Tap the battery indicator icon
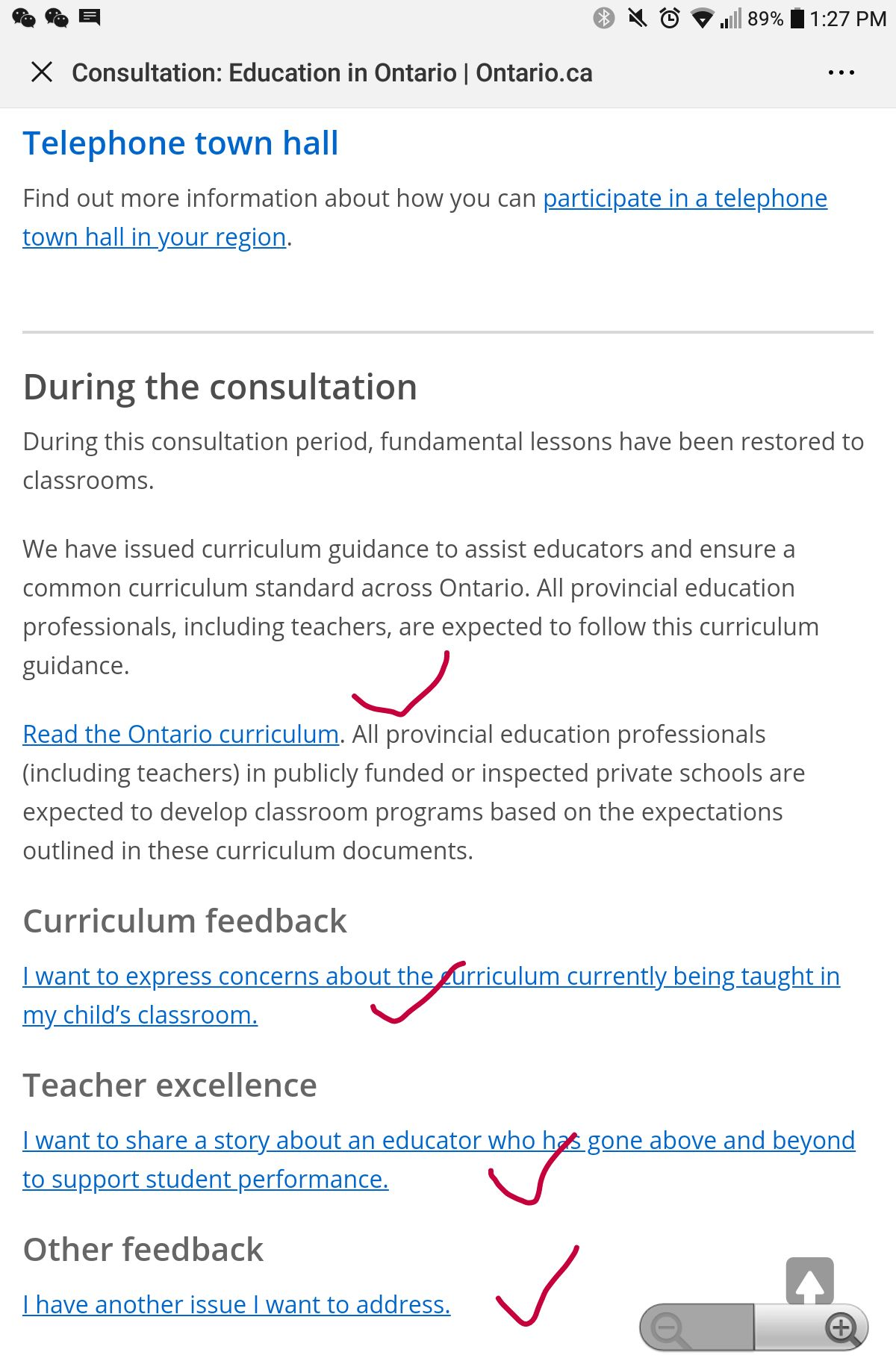This screenshot has height=1367, width=896. click(x=797, y=18)
